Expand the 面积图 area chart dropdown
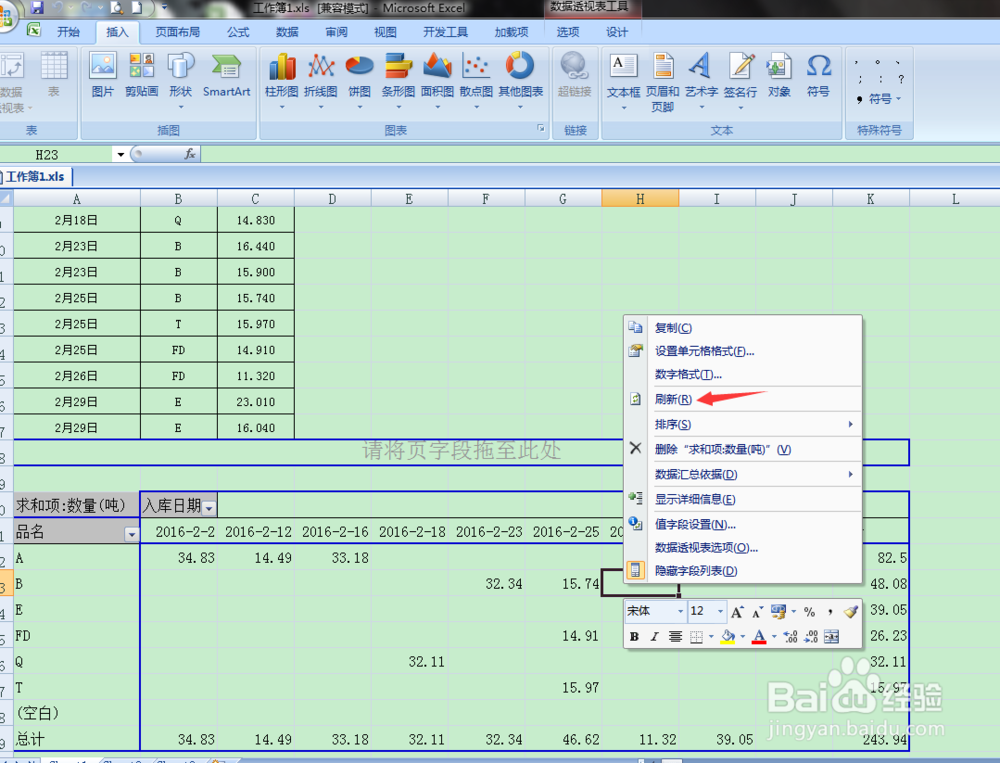This screenshot has width=1000, height=763. coord(438,107)
